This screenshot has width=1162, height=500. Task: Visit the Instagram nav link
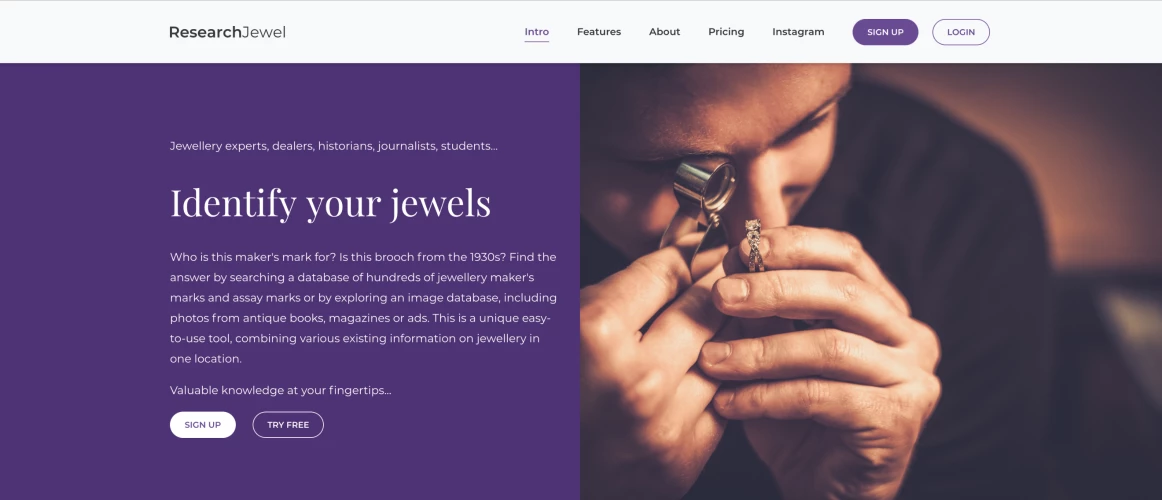click(x=798, y=32)
